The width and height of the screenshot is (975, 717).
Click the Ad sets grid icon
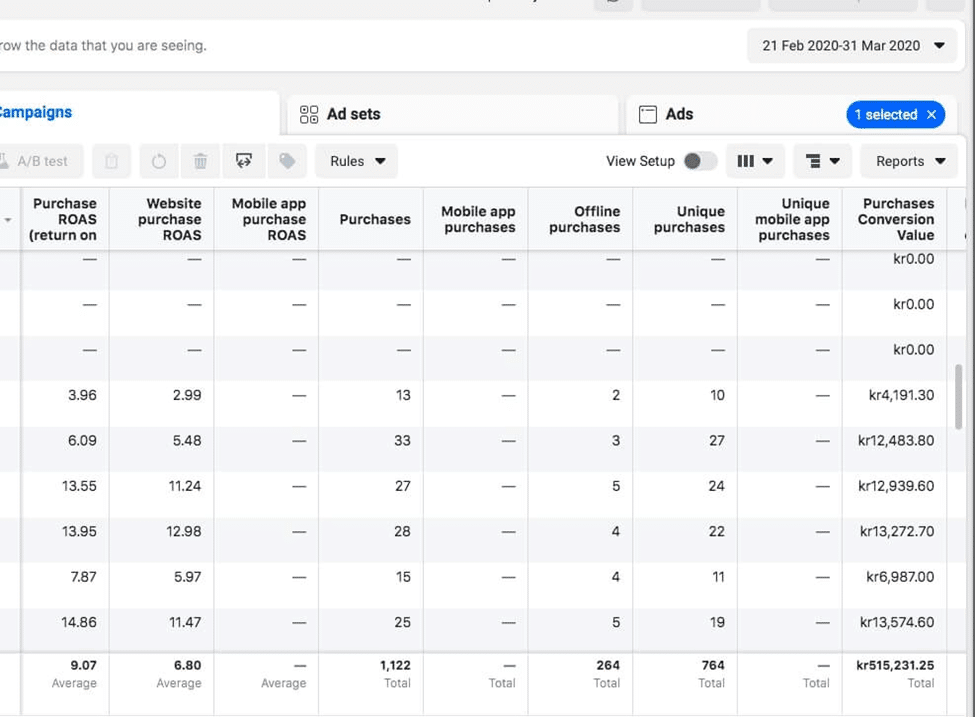point(308,114)
